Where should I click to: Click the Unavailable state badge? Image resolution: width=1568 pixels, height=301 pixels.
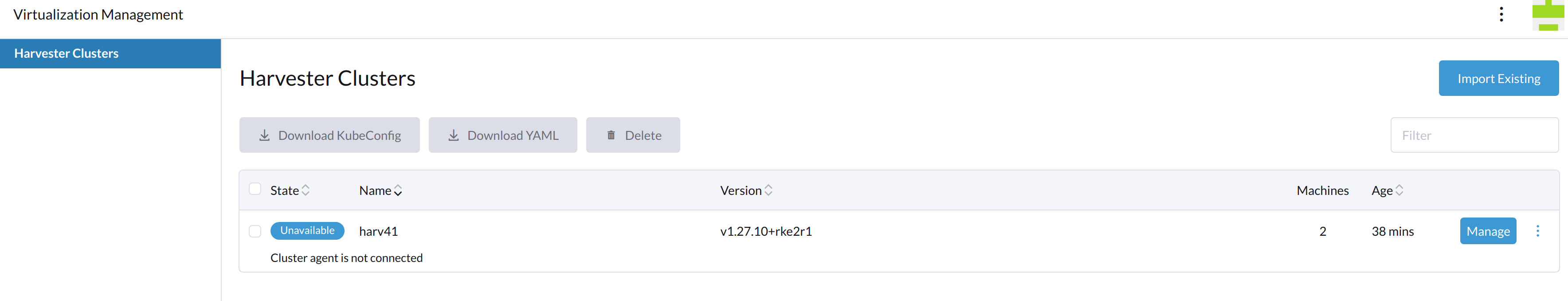pos(307,230)
